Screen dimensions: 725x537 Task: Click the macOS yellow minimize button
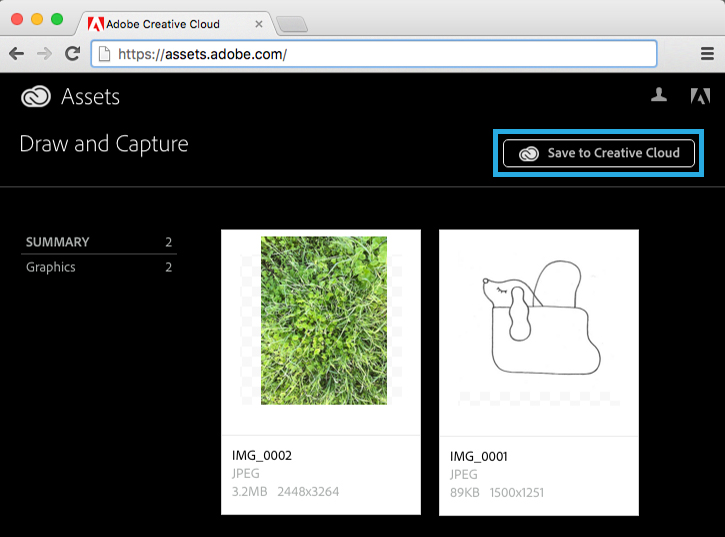click(x=37, y=19)
